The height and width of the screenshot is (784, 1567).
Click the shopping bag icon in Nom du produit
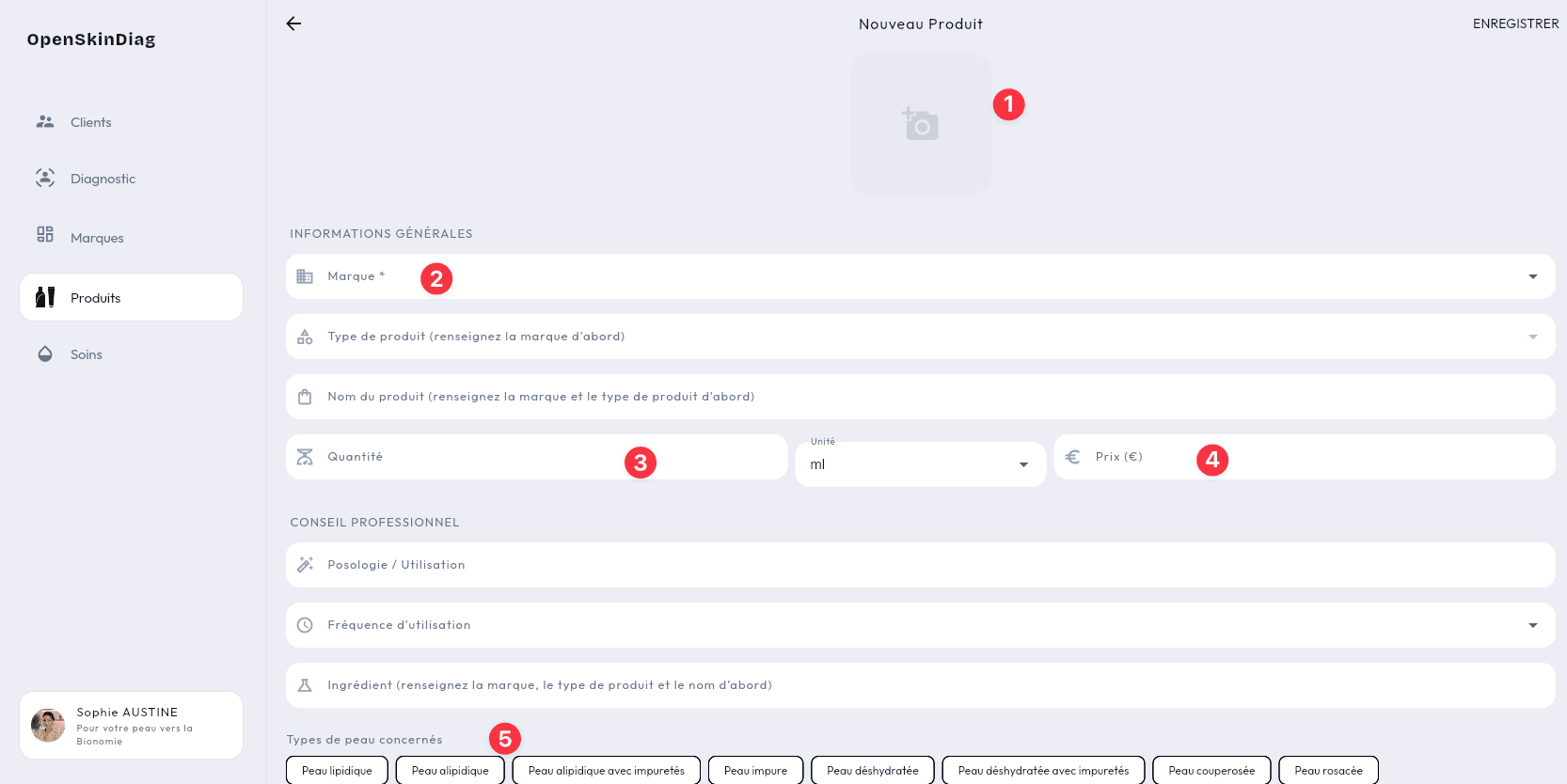point(305,397)
